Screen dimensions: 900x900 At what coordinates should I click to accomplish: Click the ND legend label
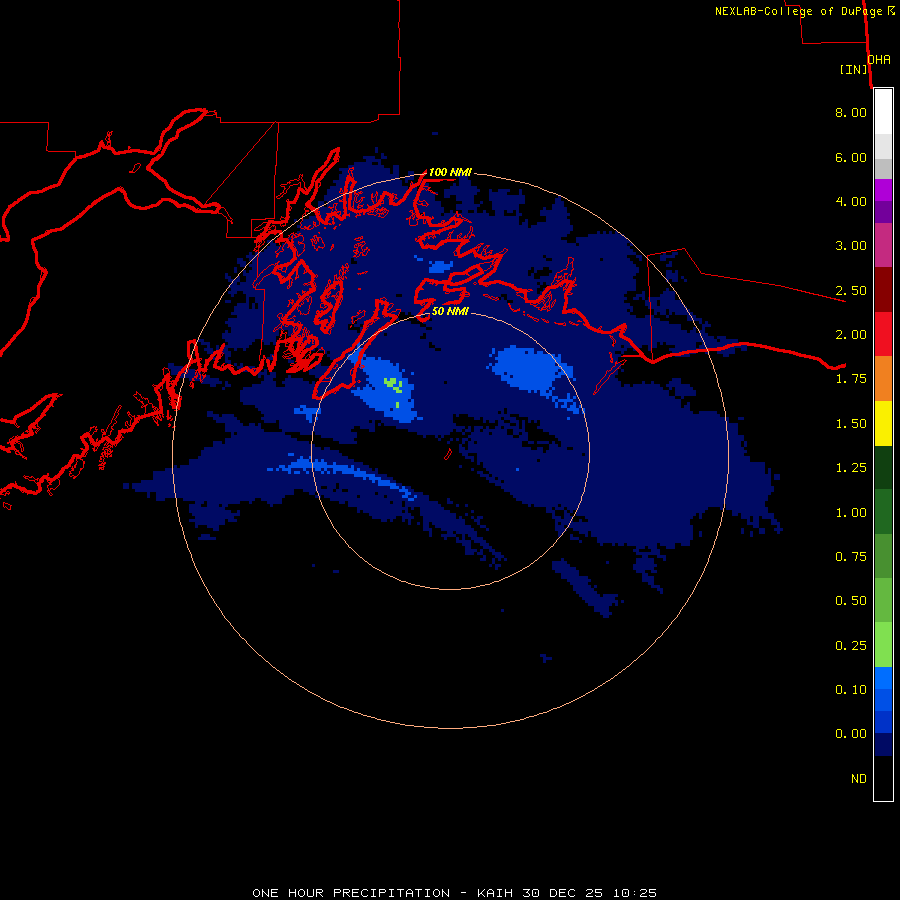click(859, 779)
